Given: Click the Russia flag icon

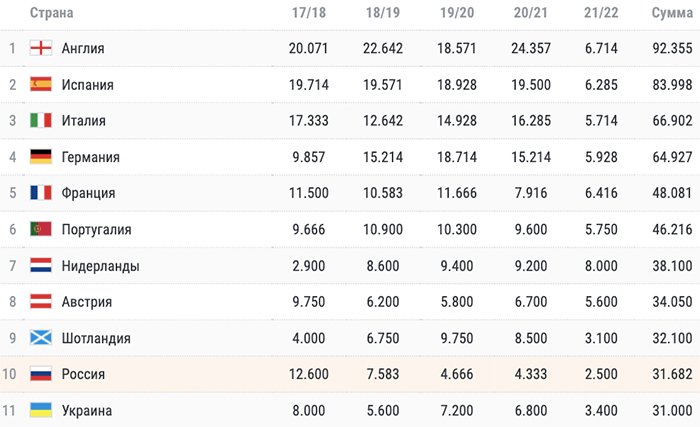Looking at the screenshot, I should pos(41,373).
